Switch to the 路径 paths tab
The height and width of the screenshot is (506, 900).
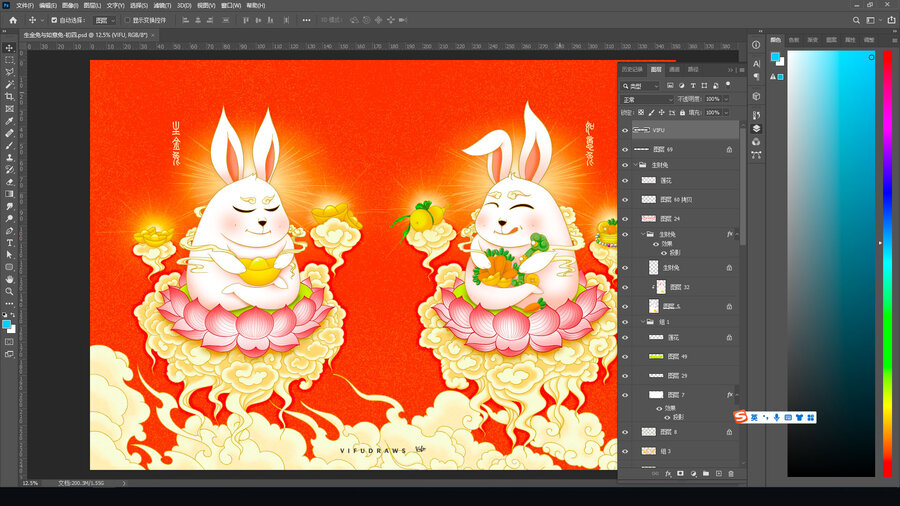(693, 69)
